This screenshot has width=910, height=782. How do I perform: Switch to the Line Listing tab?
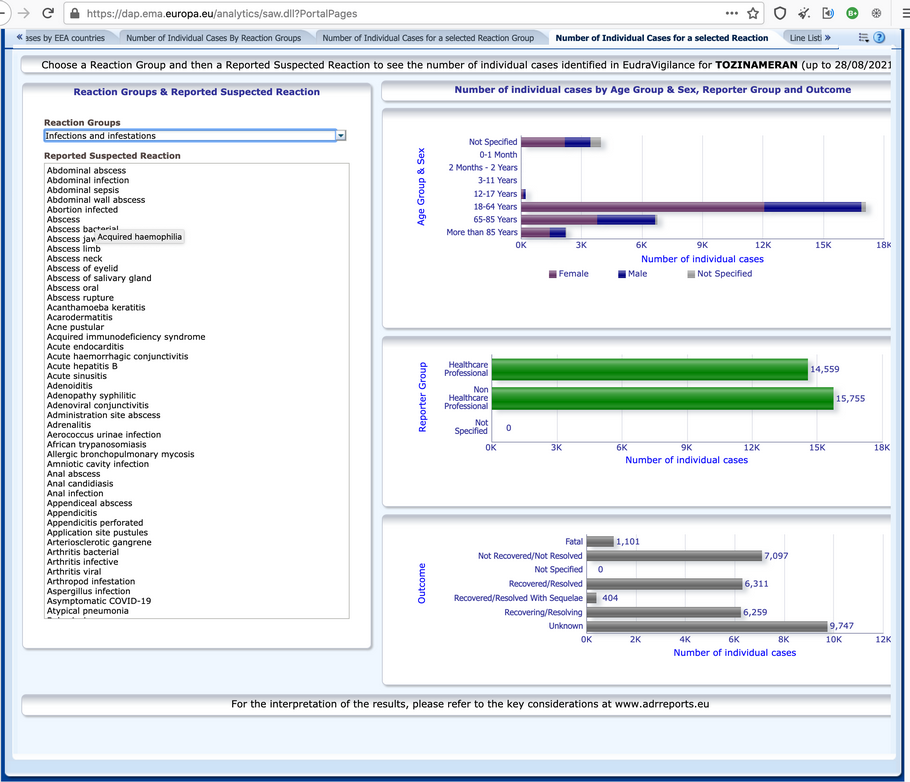[806, 38]
